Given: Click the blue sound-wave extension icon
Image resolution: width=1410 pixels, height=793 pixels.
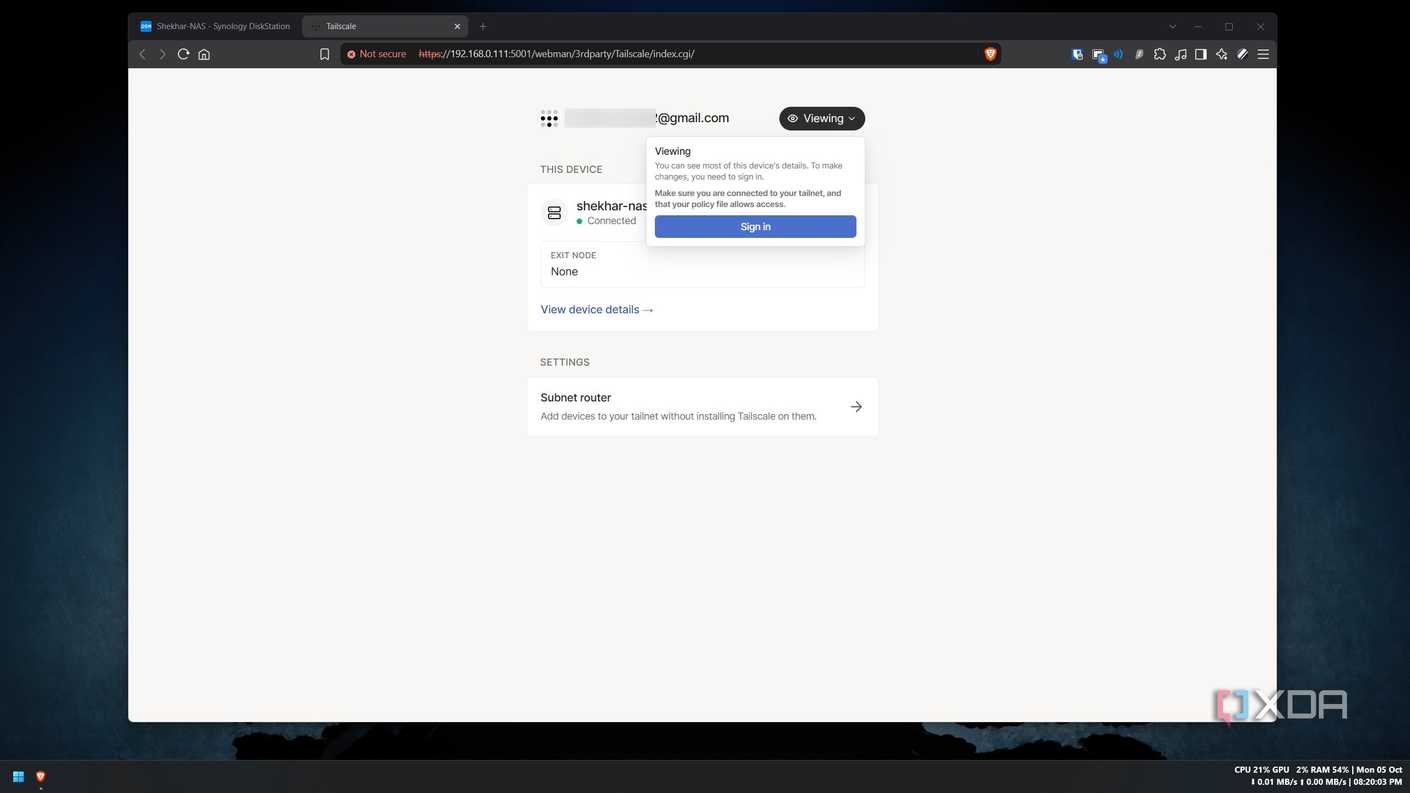Looking at the screenshot, I should [1118, 54].
